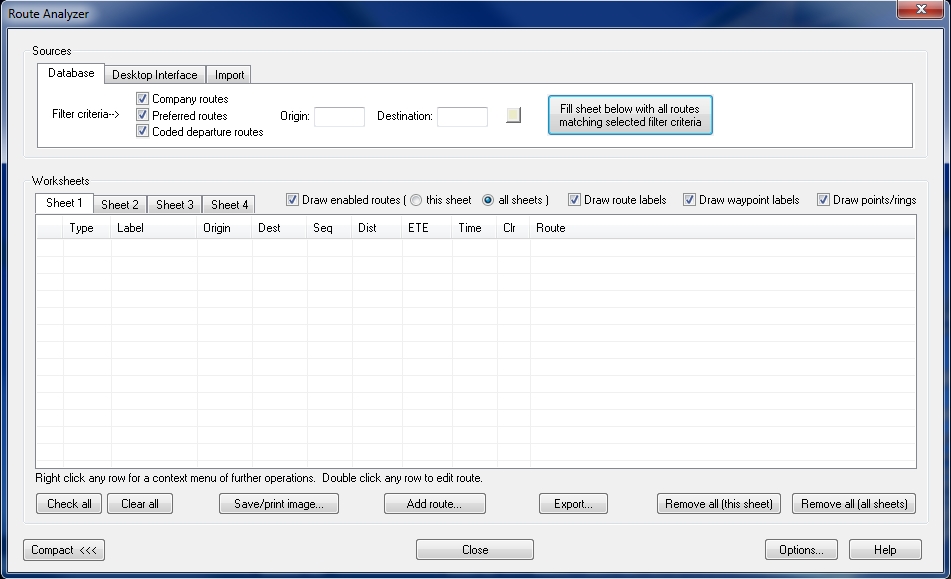This screenshot has width=951, height=579.
Task: Switch to the Database tab
Action: click(71, 73)
